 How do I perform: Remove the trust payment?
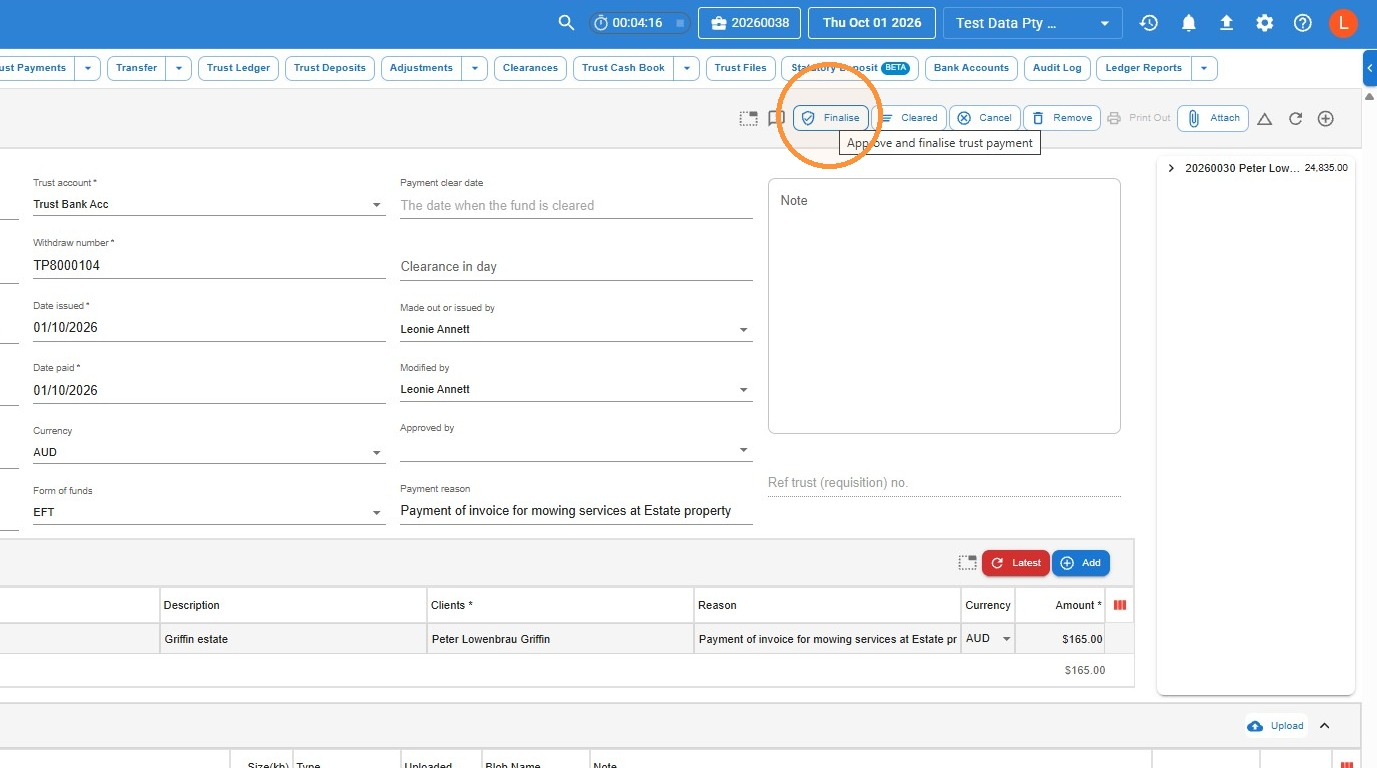pos(1062,118)
